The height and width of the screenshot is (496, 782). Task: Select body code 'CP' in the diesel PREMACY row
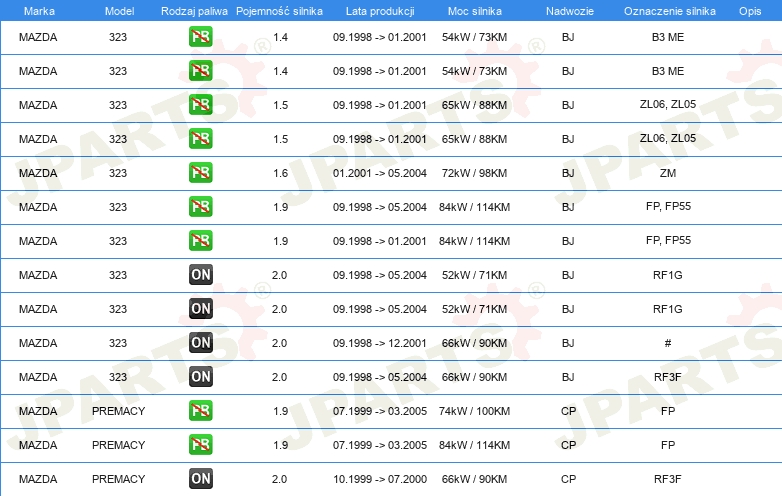pos(568,479)
